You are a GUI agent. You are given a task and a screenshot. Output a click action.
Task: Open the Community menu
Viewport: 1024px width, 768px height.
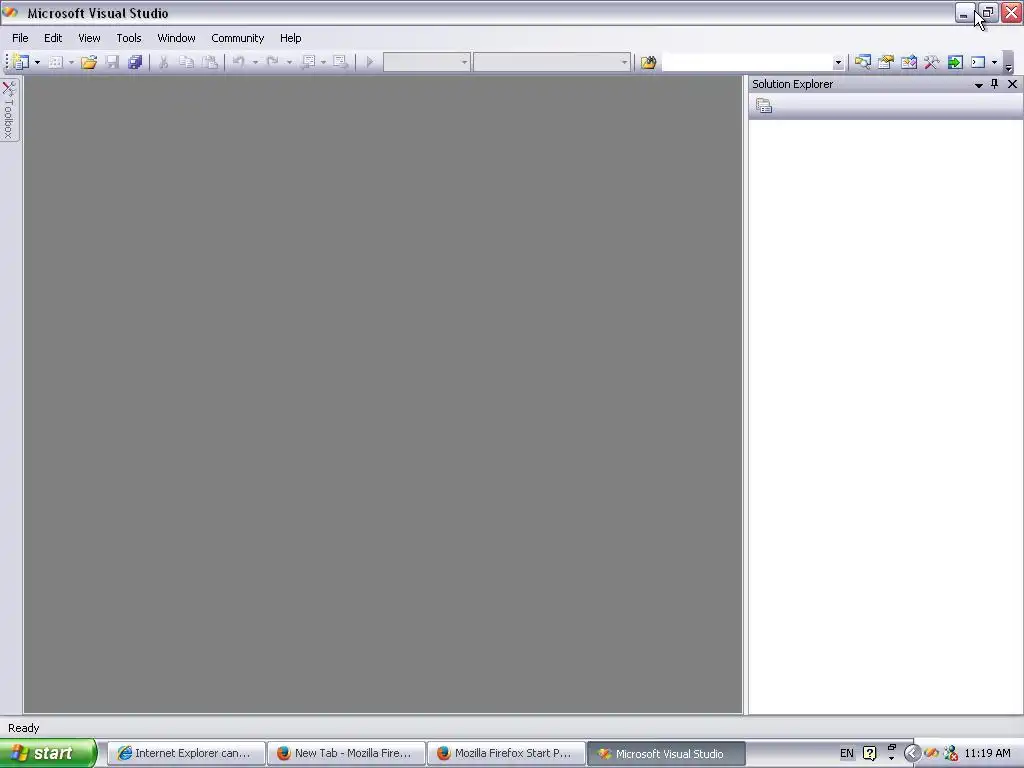[238, 38]
